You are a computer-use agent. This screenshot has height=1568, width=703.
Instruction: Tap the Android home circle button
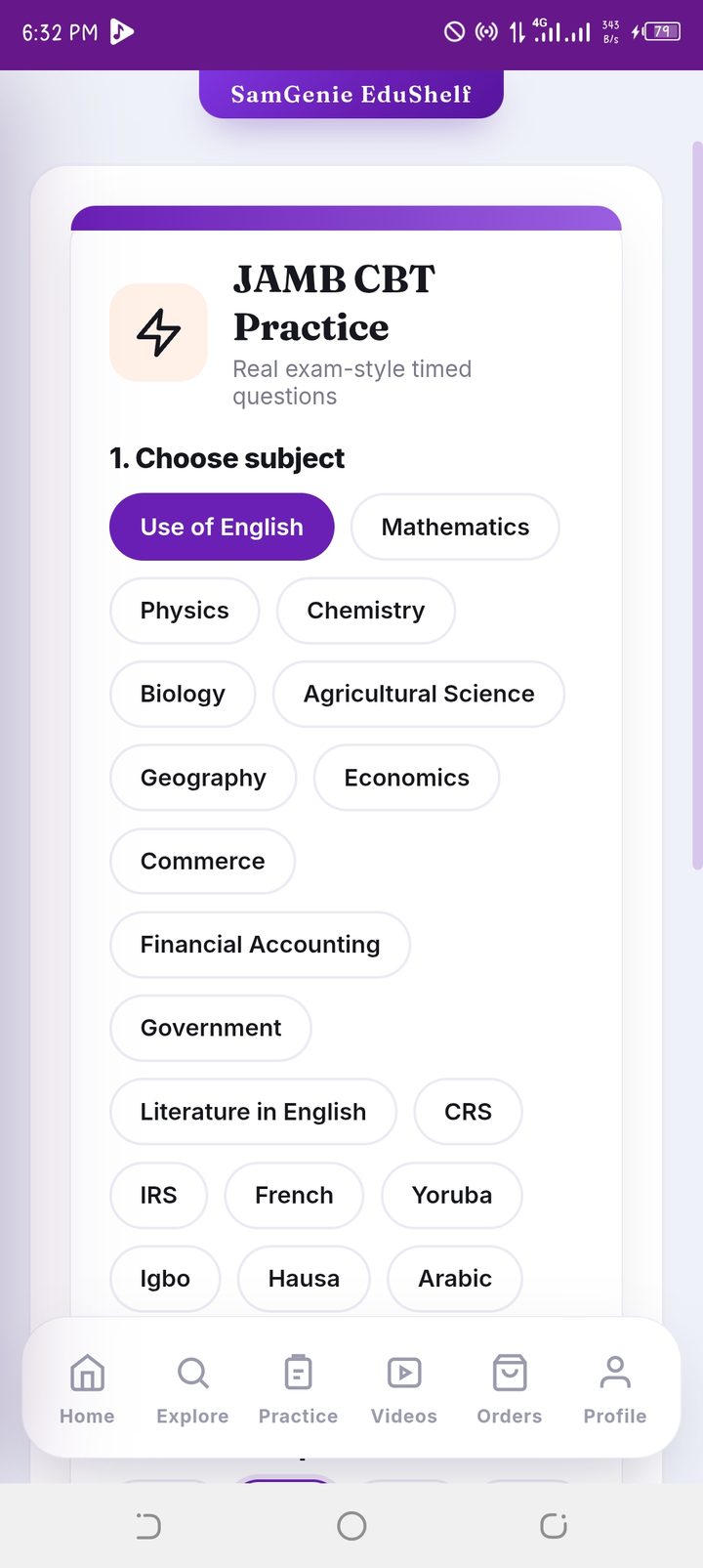[x=351, y=1525]
